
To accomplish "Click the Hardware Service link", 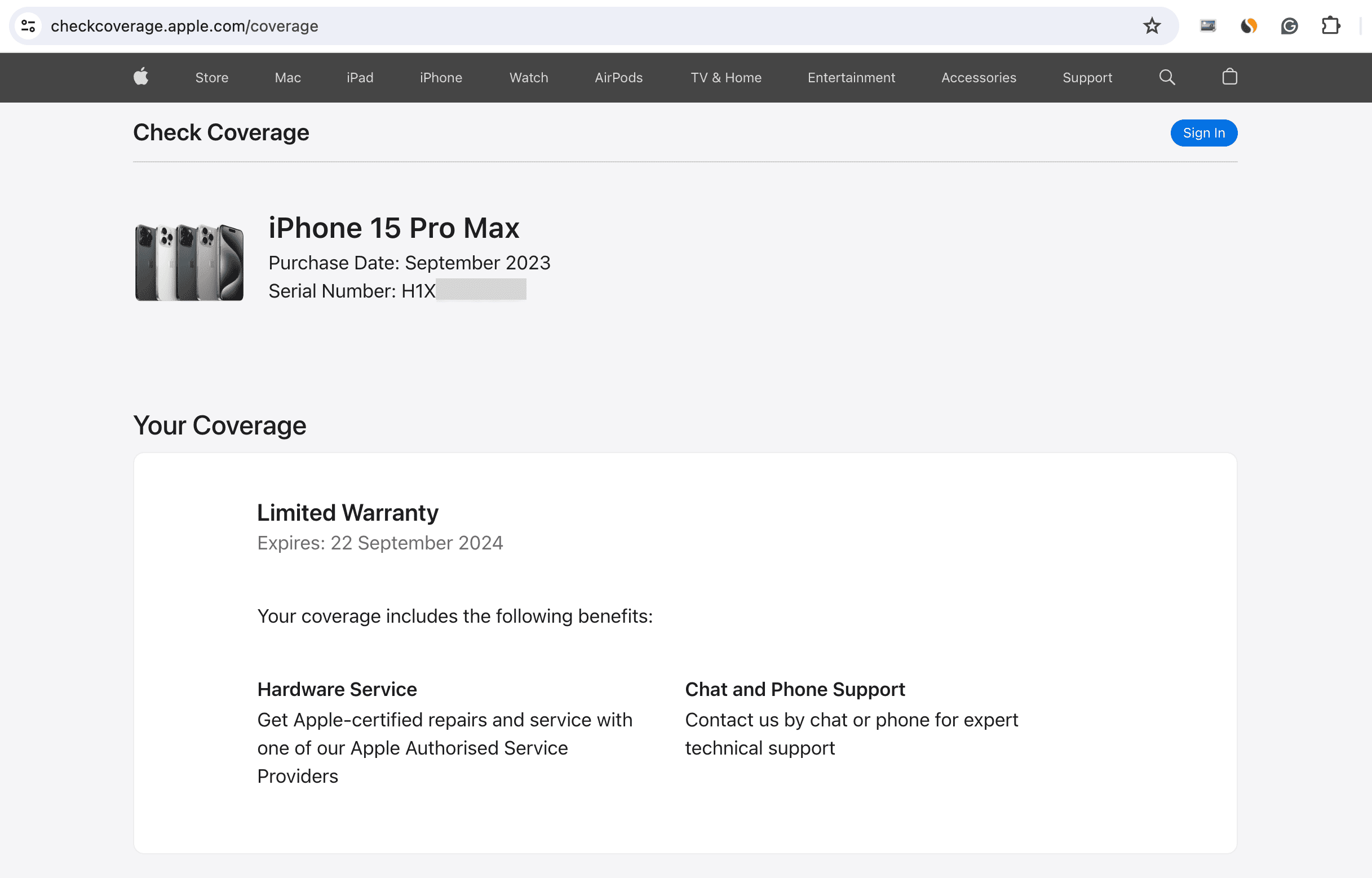I will pyautogui.click(x=336, y=688).
